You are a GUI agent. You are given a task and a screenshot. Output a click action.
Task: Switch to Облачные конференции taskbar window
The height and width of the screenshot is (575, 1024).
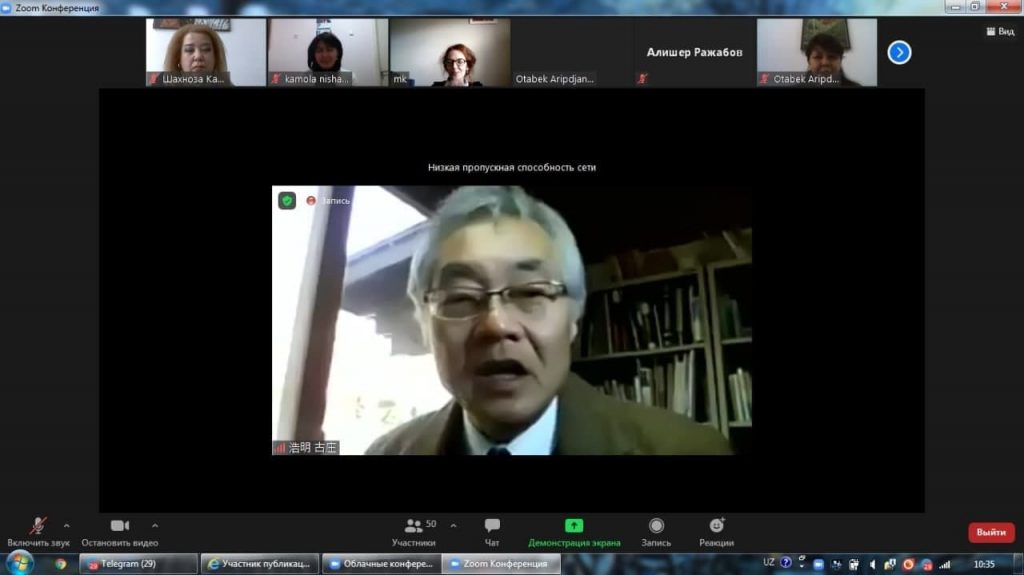coord(380,564)
